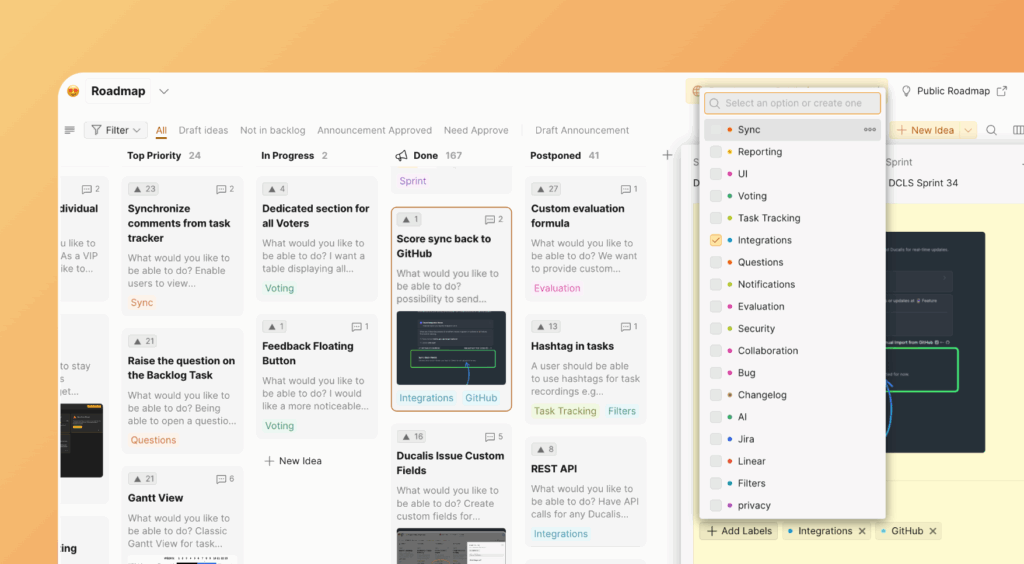Click New Idea under In Progress column
This screenshot has height=564, width=1024.
point(293,461)
